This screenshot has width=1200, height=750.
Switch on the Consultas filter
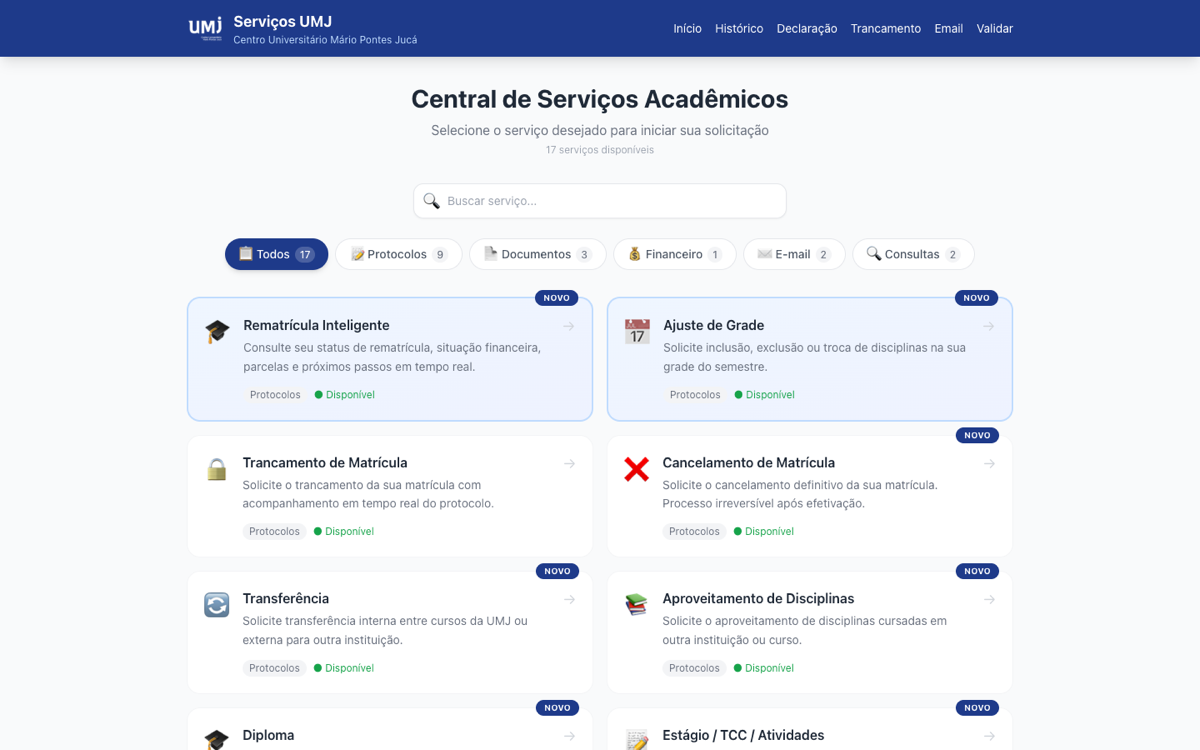pos(912,254)
